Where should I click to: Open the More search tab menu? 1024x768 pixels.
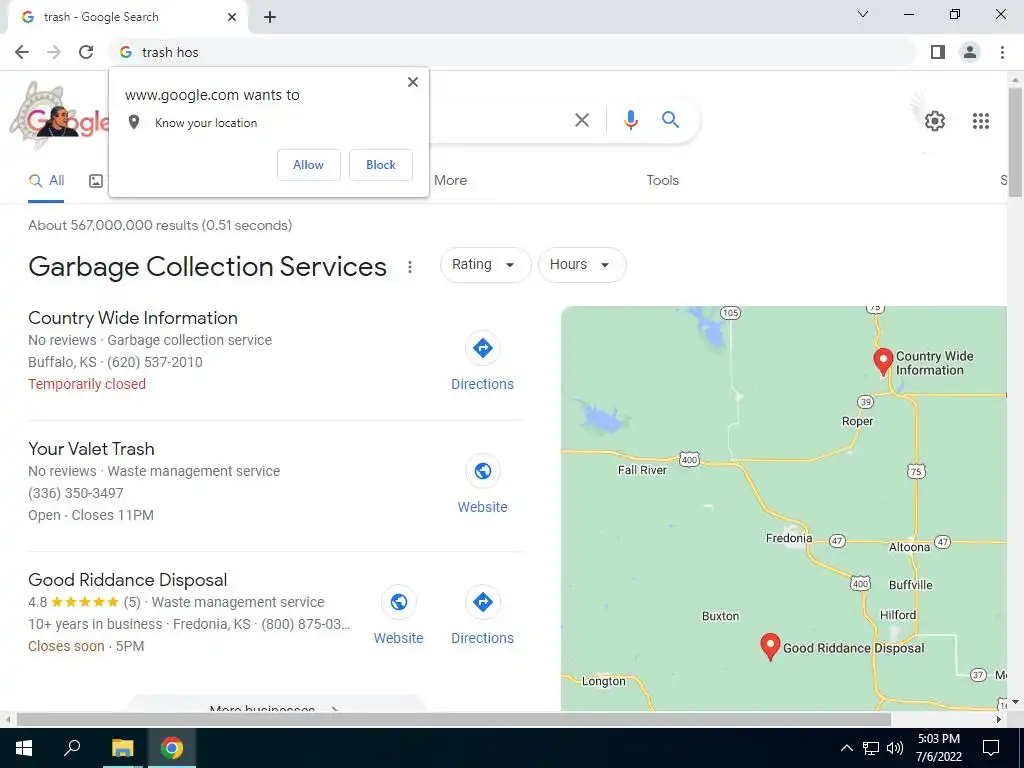click(451, 180)
